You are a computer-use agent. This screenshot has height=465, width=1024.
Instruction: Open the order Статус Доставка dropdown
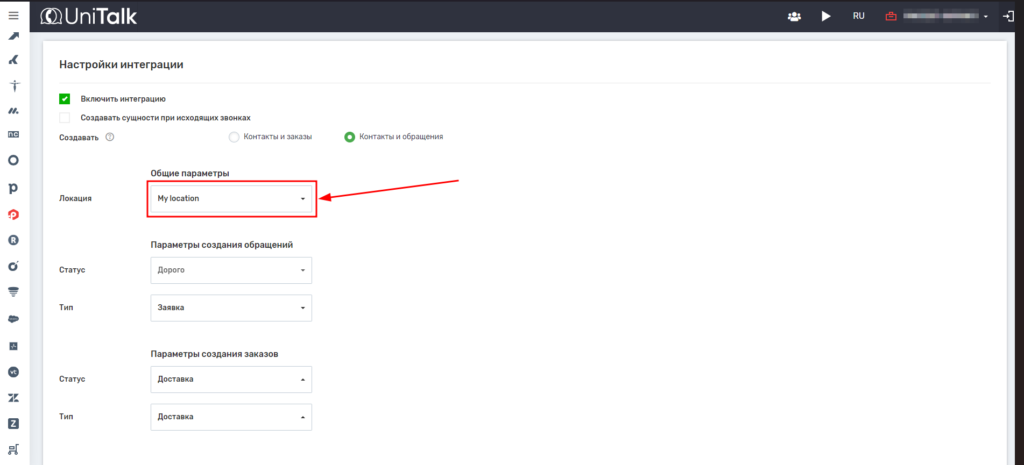click(230, 379)
